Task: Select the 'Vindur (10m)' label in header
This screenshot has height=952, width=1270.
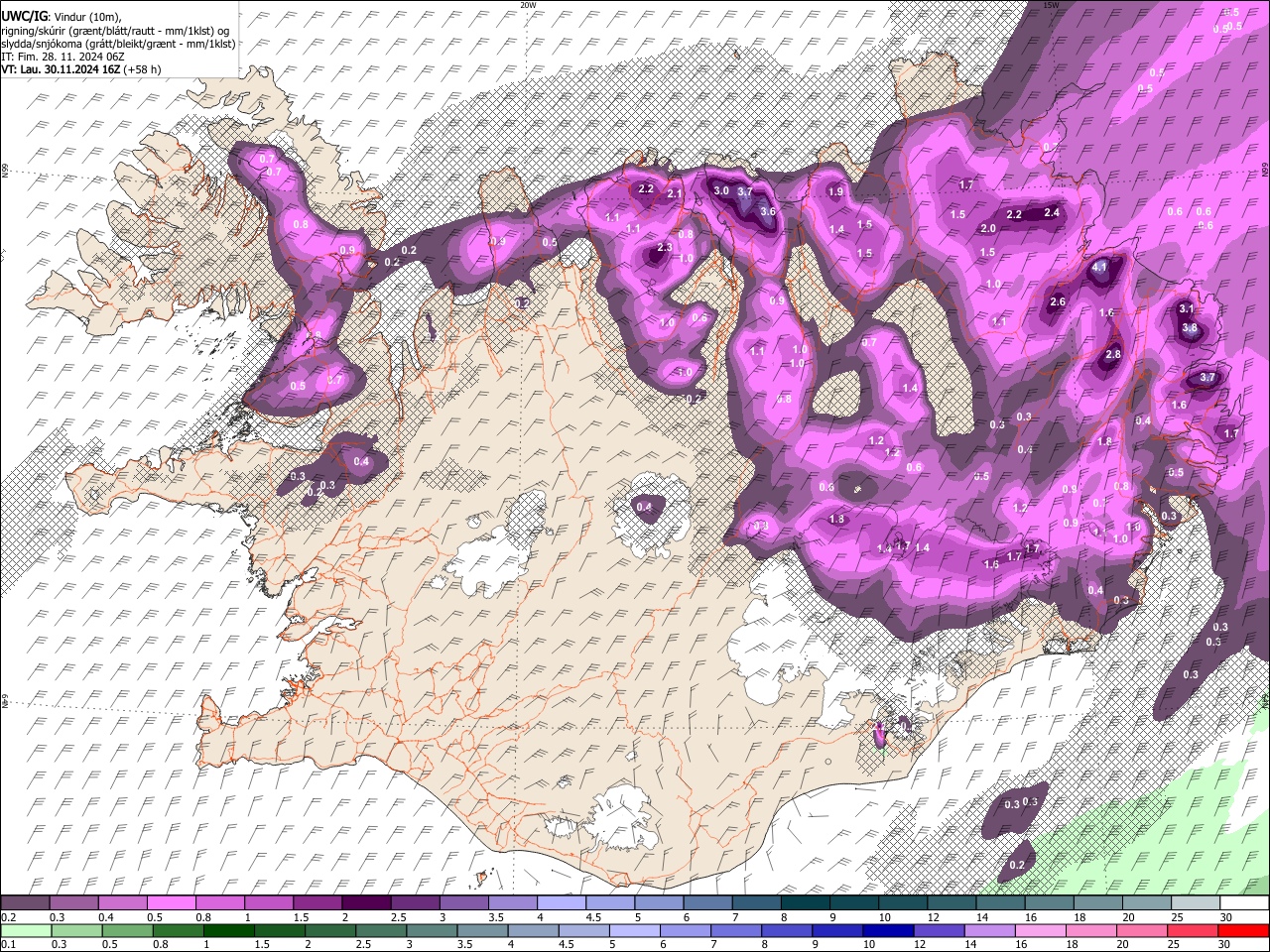Action: click(87, 18)
